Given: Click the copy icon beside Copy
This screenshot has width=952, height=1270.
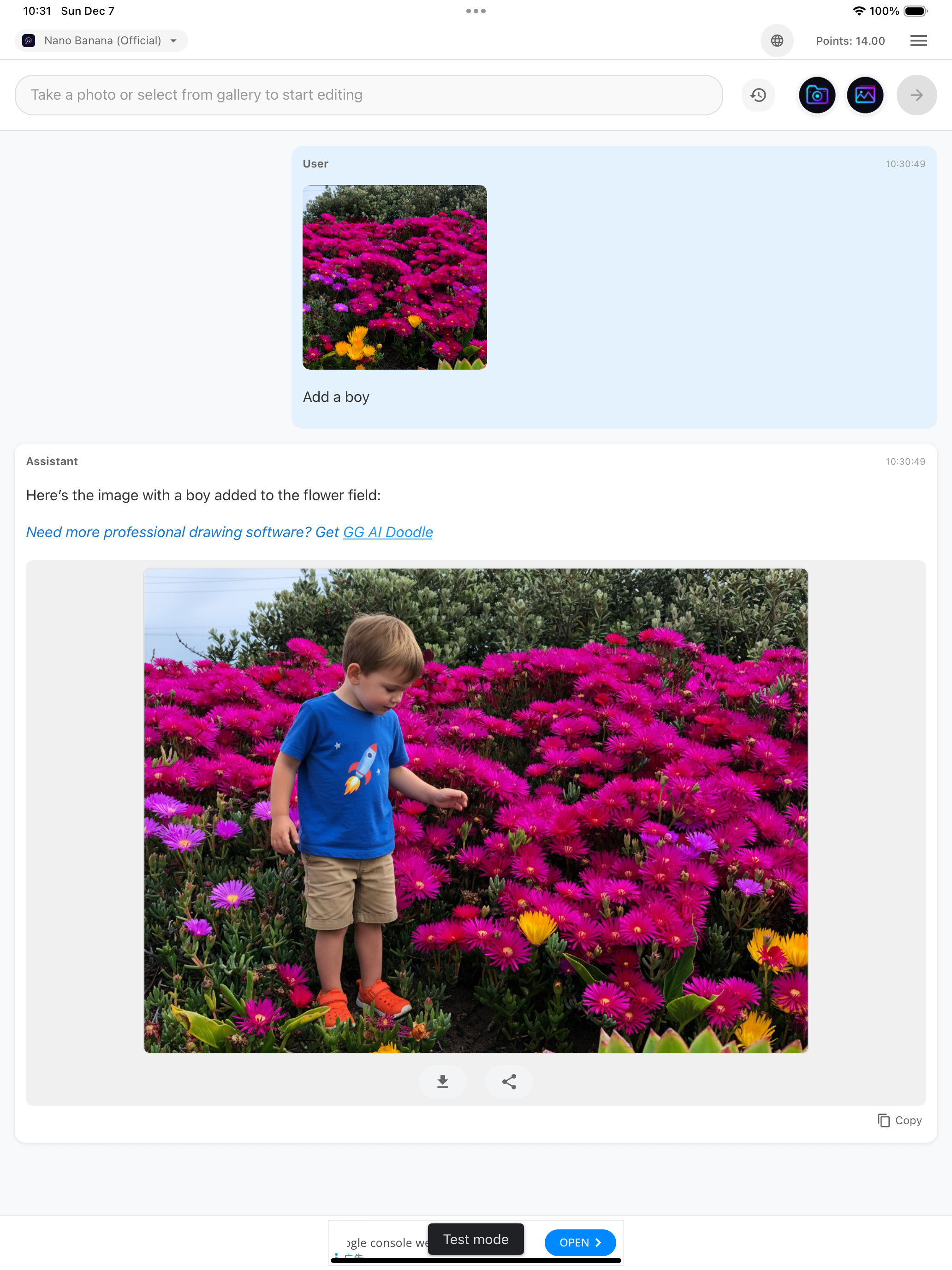Looking at the screenshot, I should point(884,1120).
